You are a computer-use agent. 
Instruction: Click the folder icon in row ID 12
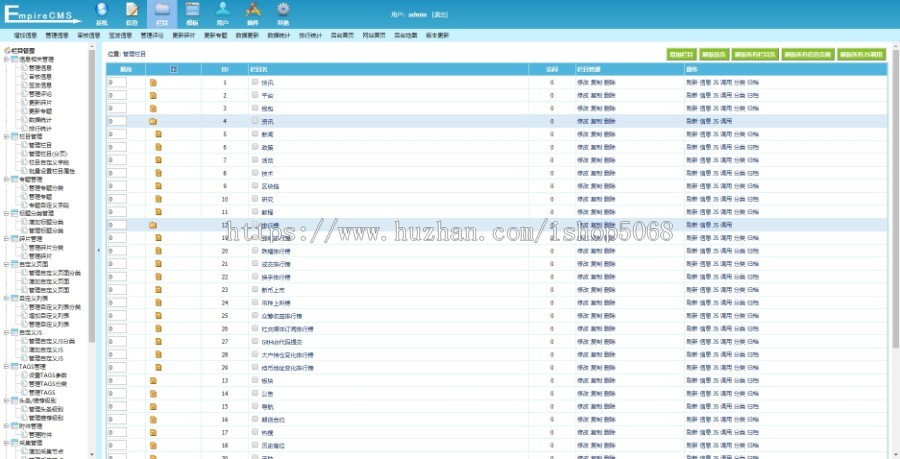tap(153, 225)
